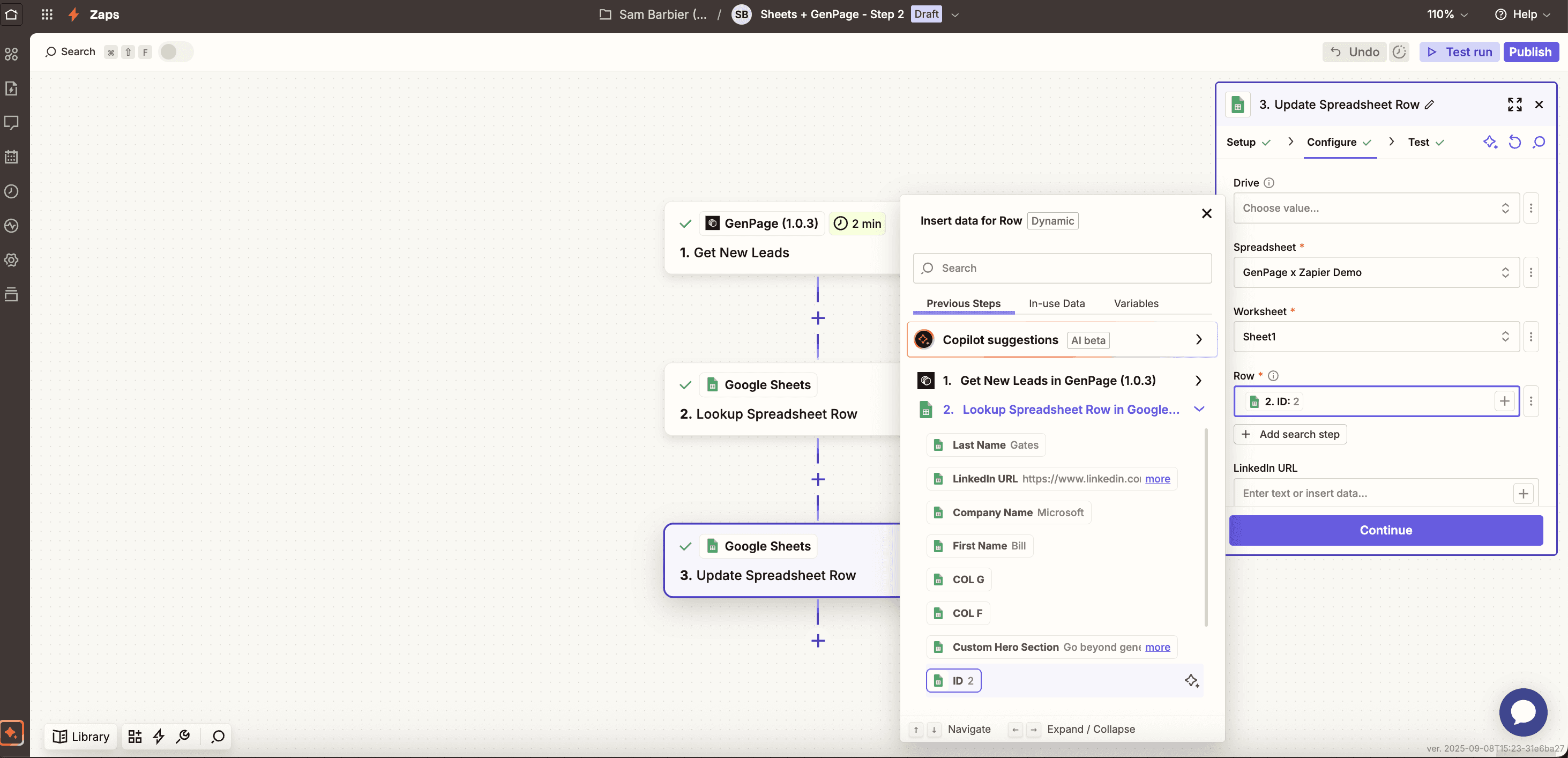Screen dimensions: 1568x758
Task: Click the Continue button
Action: [1385, 530]
